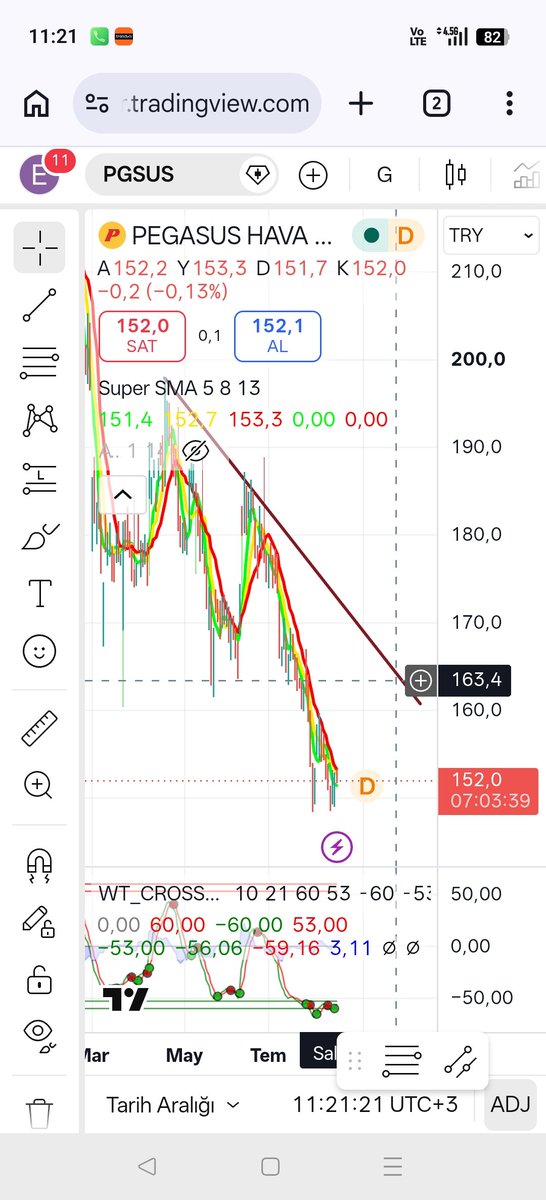Open the line style option in floating toolbar
Screen dimensions: 546x1200
tap(402, 1062)
